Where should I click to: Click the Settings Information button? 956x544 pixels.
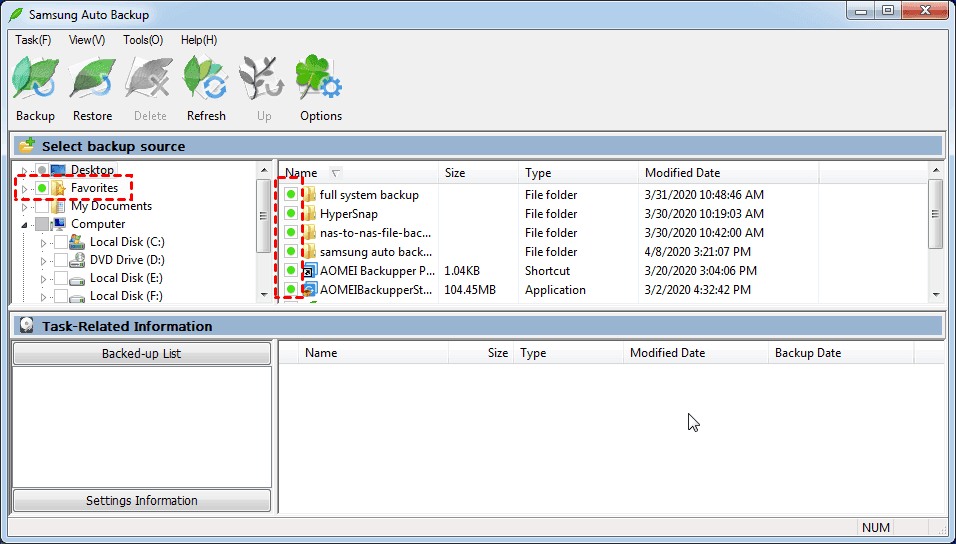point(141,501)
